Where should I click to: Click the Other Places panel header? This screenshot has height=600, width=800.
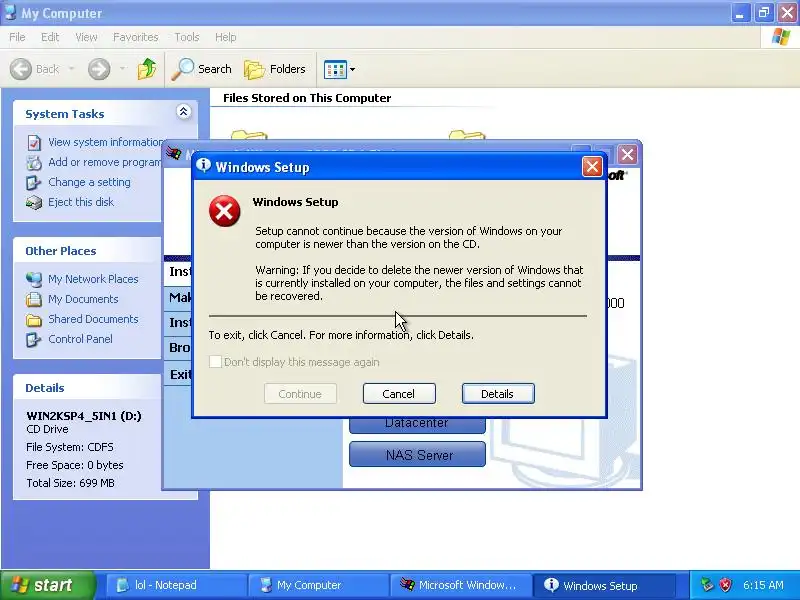[87, 251]
